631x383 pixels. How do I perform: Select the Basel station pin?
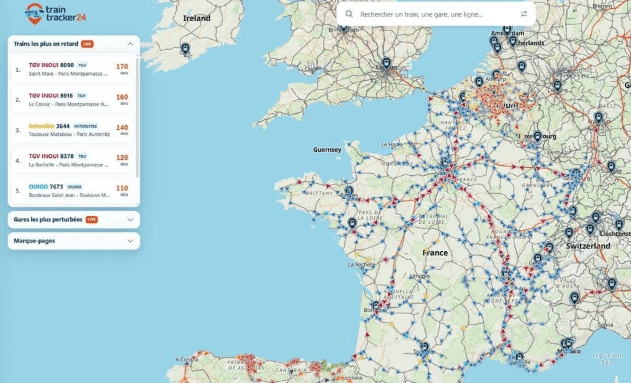[573, 212]
